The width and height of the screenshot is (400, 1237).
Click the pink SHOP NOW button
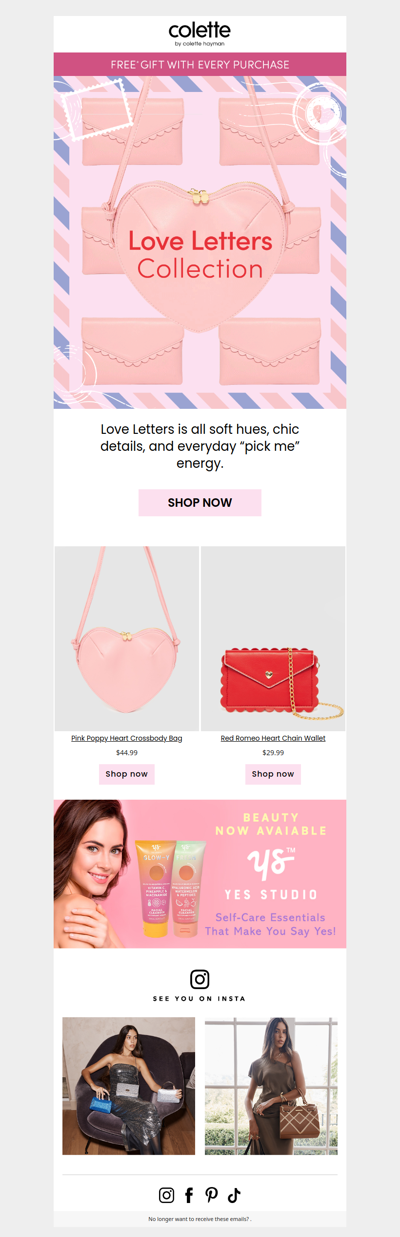pyautogui.click(x=200, y=502)
